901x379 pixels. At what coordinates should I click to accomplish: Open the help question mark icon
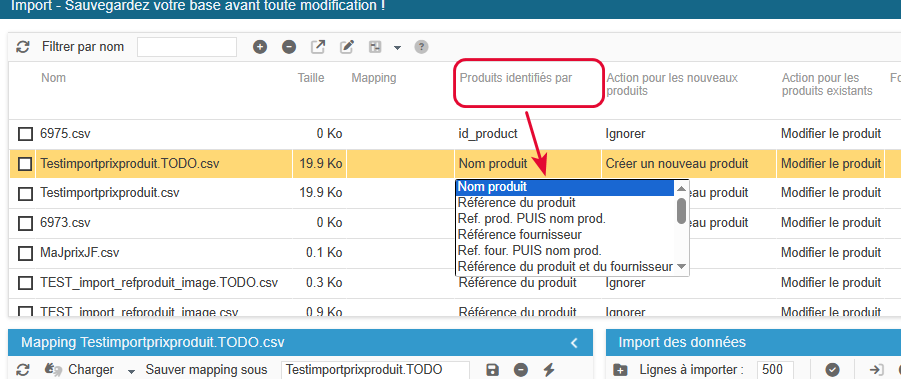tap(422, 47)
